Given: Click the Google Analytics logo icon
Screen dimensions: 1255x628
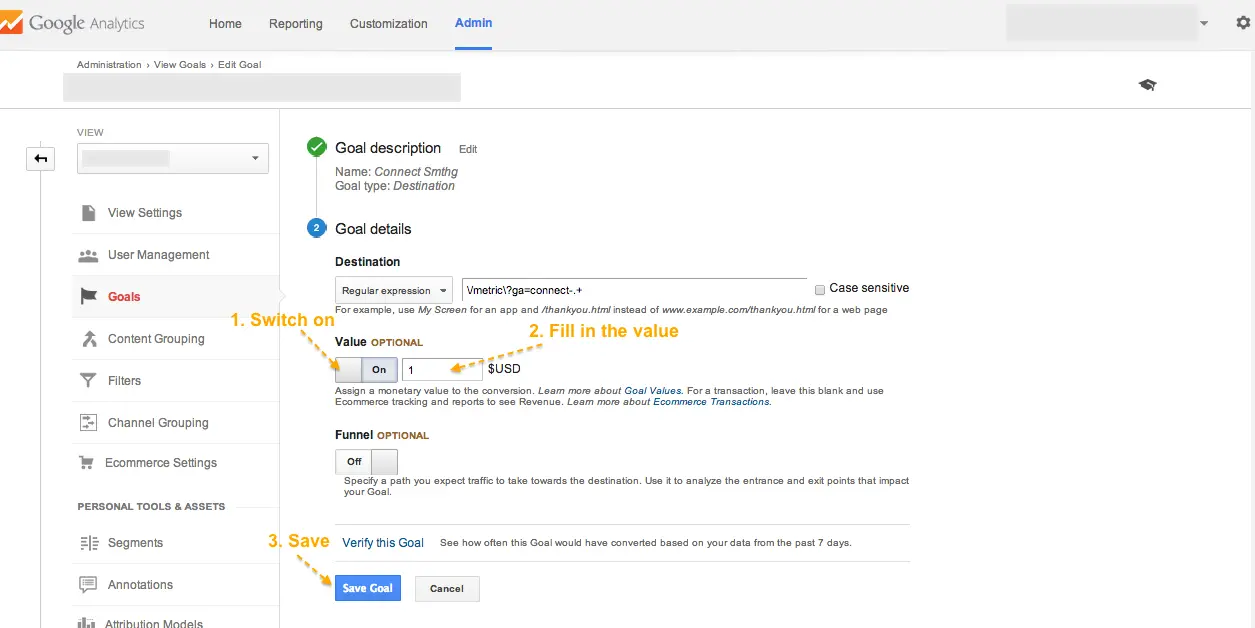Looking at the screenshot, I should click(x=10, y=23).
